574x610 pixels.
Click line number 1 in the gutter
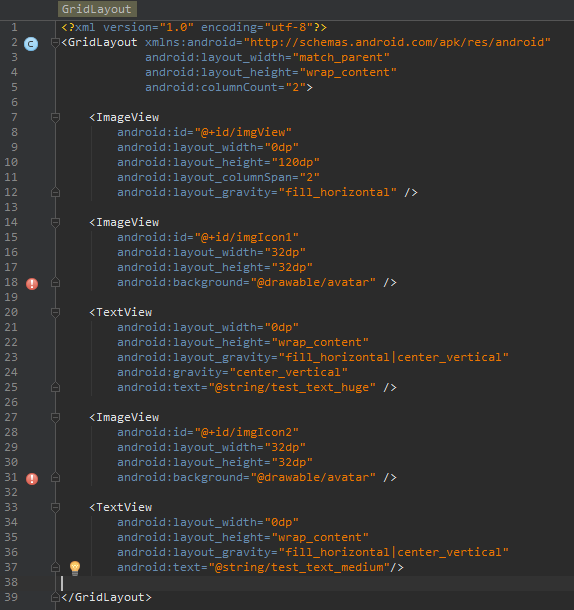pos(14,27)
